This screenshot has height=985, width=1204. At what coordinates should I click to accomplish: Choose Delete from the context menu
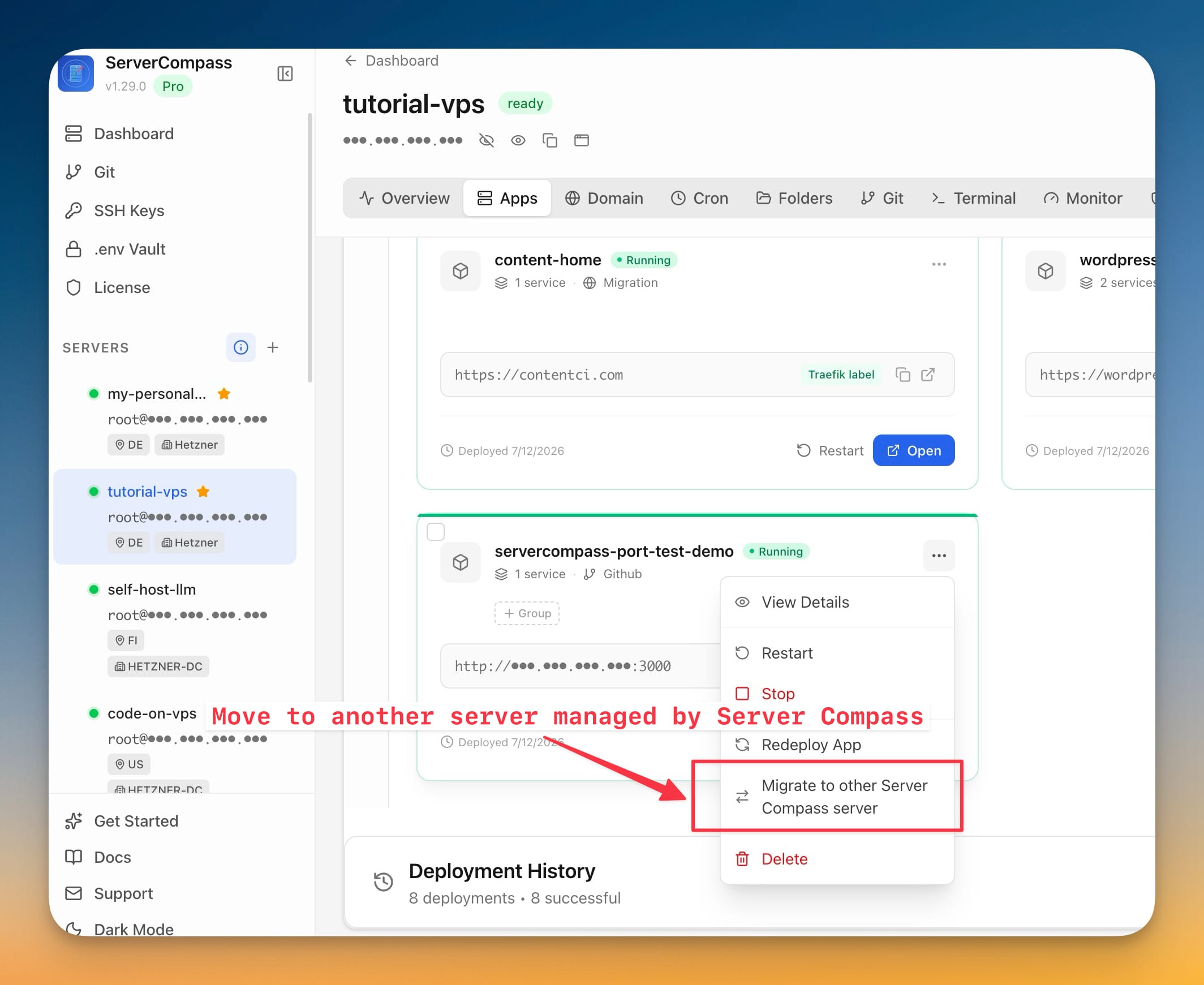click(837, 859)
